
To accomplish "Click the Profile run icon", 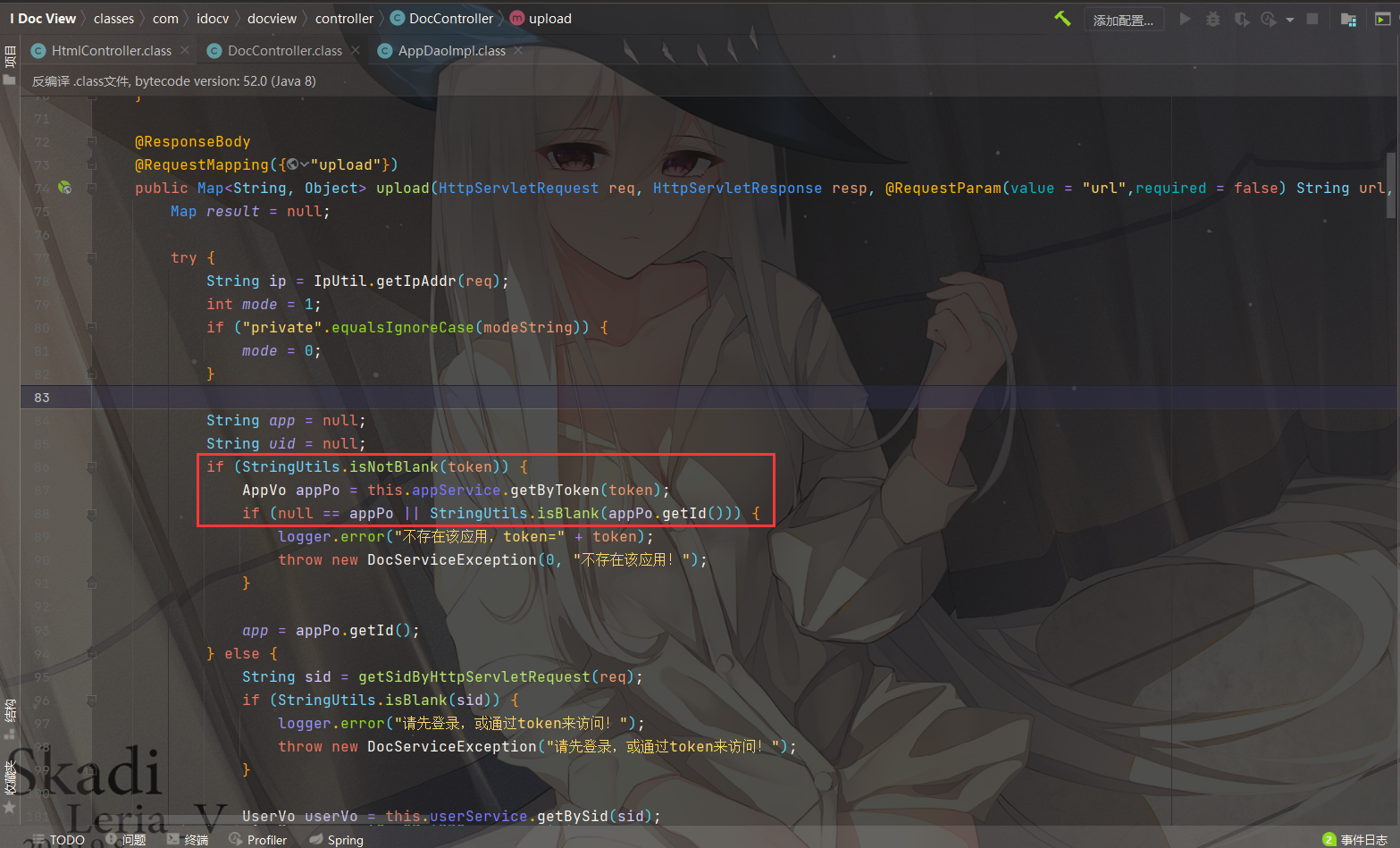I will [x=1269, y=19].
